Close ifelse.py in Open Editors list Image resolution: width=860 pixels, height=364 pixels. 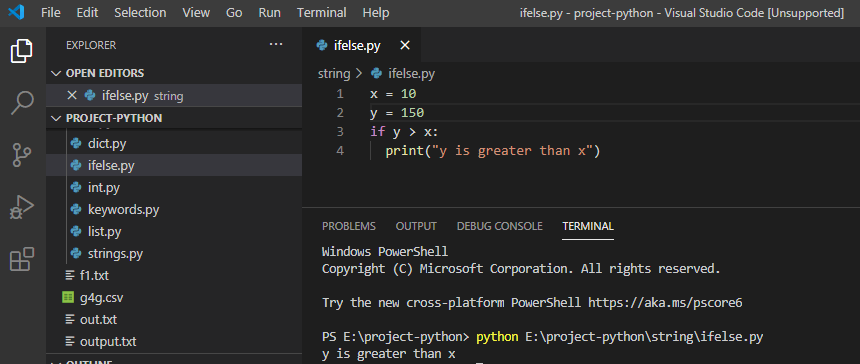pos(72,95)
